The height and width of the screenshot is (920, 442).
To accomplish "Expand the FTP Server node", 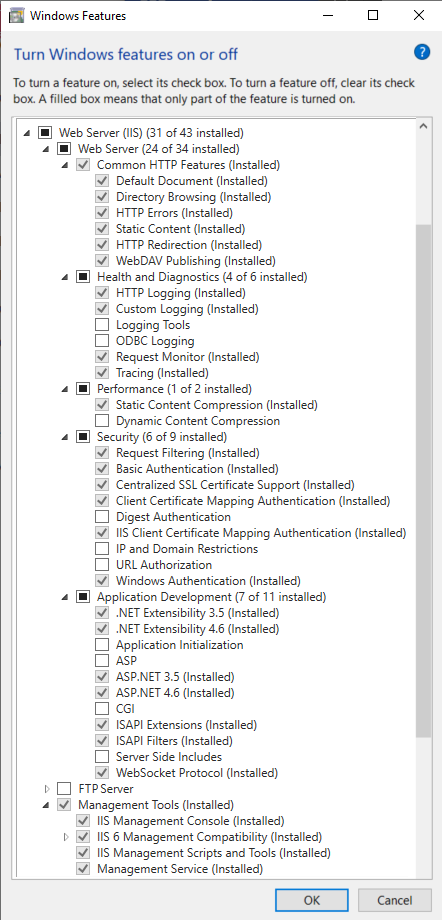I will tap(46, 789).
